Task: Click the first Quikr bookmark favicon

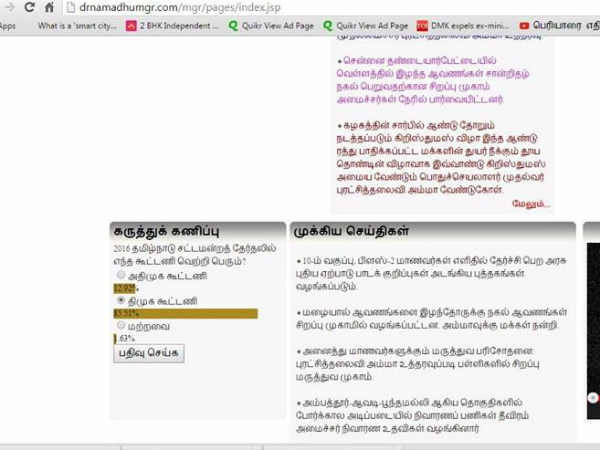Action: click(234, 25)
